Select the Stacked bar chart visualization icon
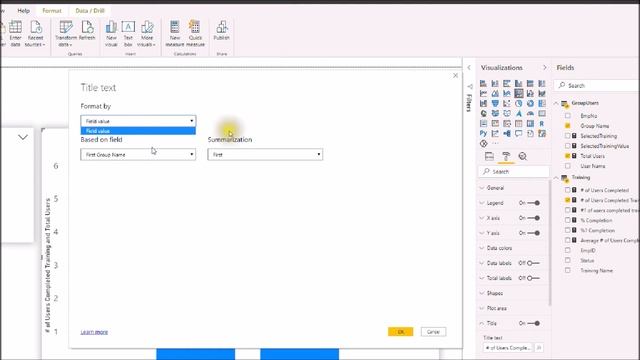 tap(483, 83)
